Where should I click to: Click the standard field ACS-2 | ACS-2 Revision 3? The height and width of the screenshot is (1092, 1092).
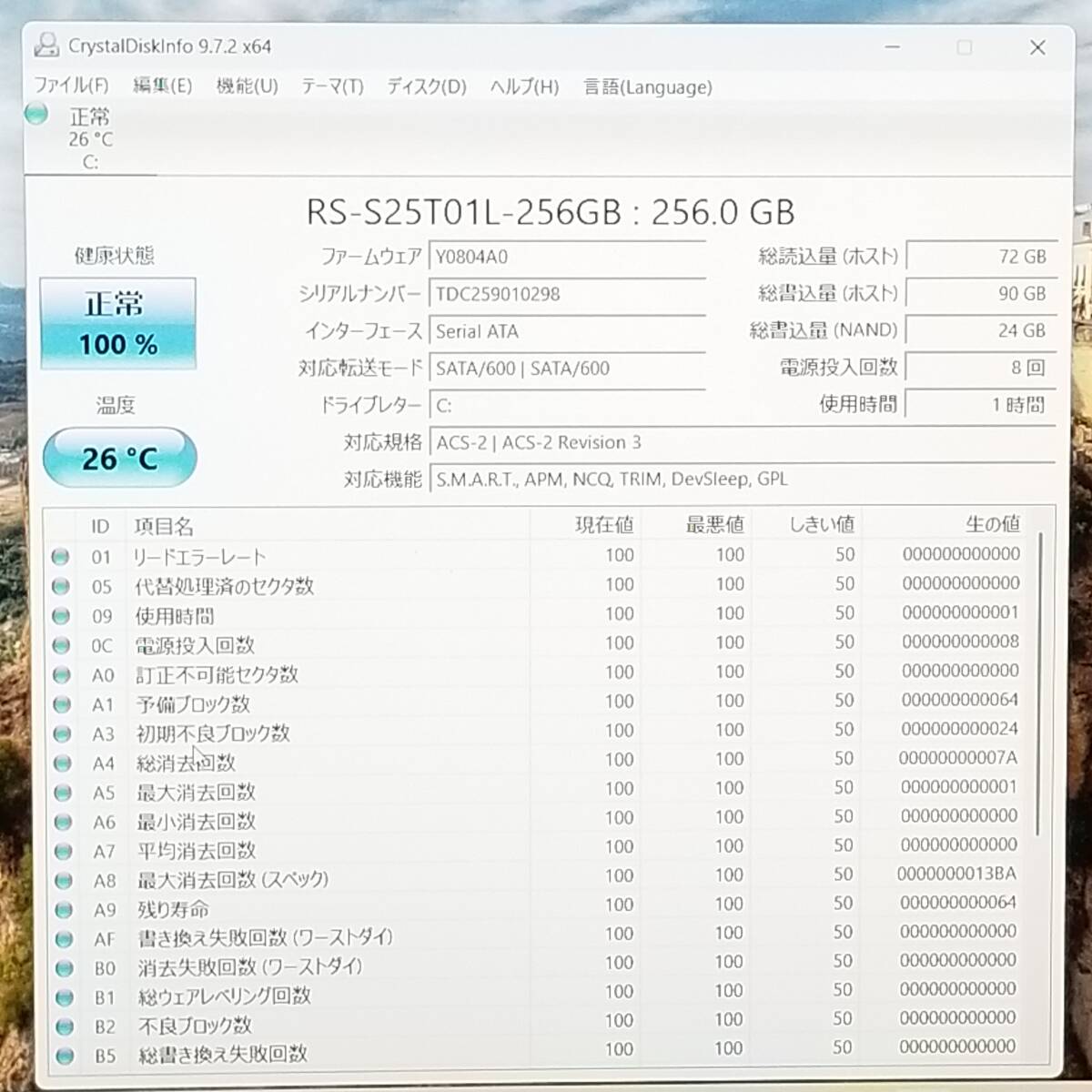coord(742,442)
